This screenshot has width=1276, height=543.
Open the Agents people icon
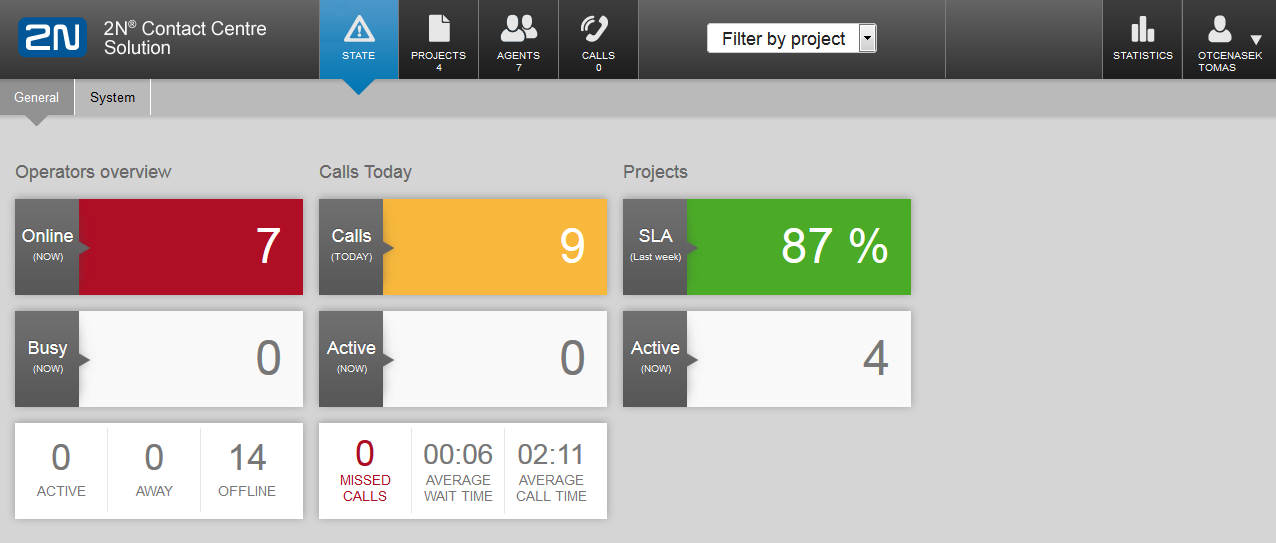518,28
